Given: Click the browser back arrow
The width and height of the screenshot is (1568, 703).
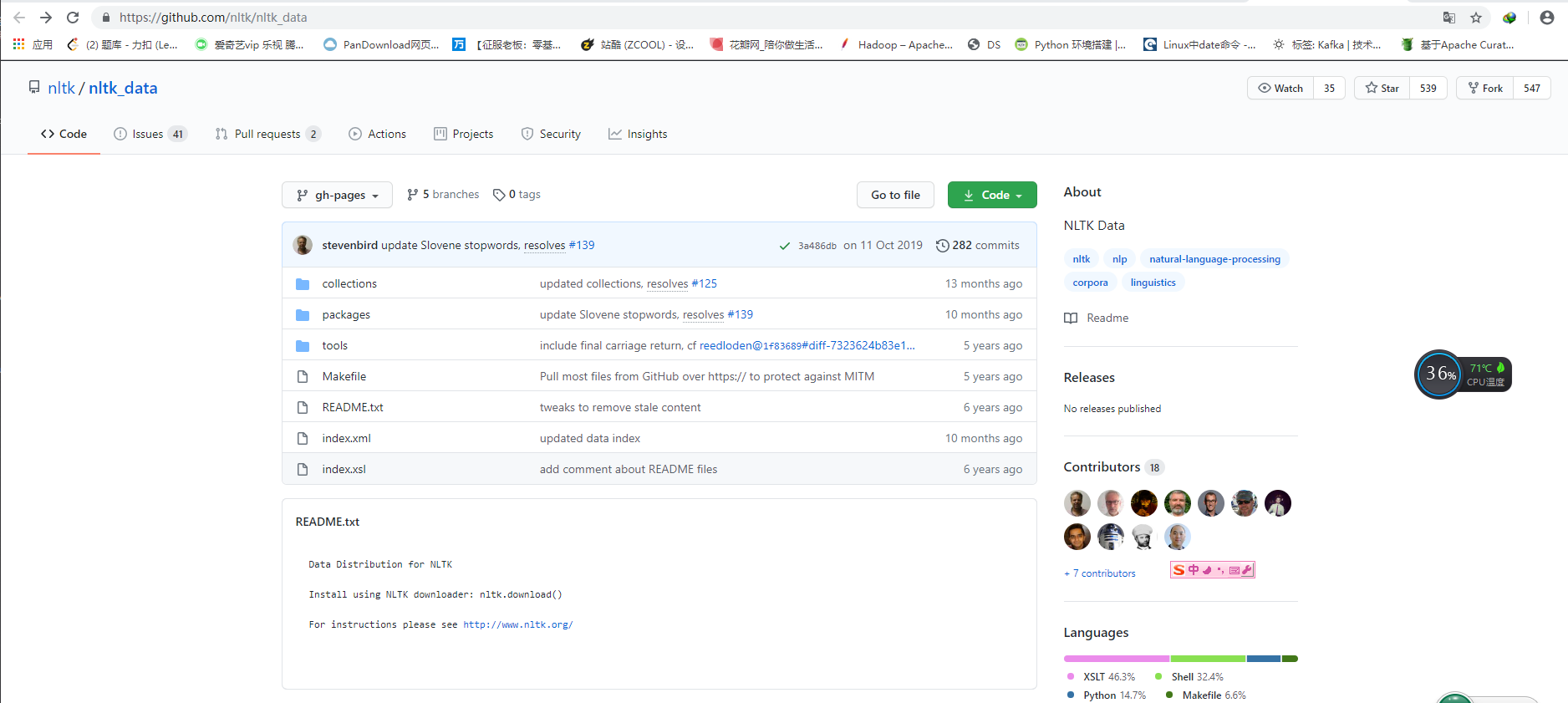Looking at the screenshot, I should pos(19,18).
